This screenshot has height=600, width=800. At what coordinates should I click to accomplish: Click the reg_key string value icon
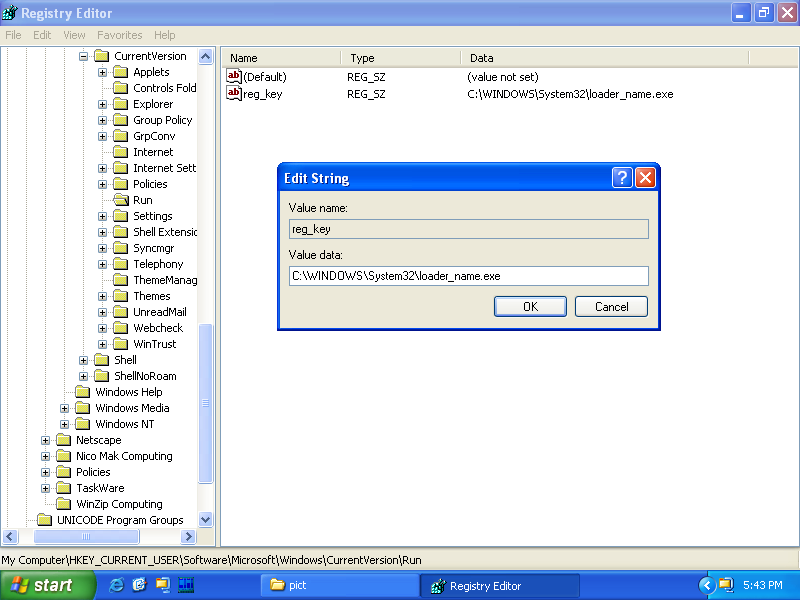click(x=234, y=93)
